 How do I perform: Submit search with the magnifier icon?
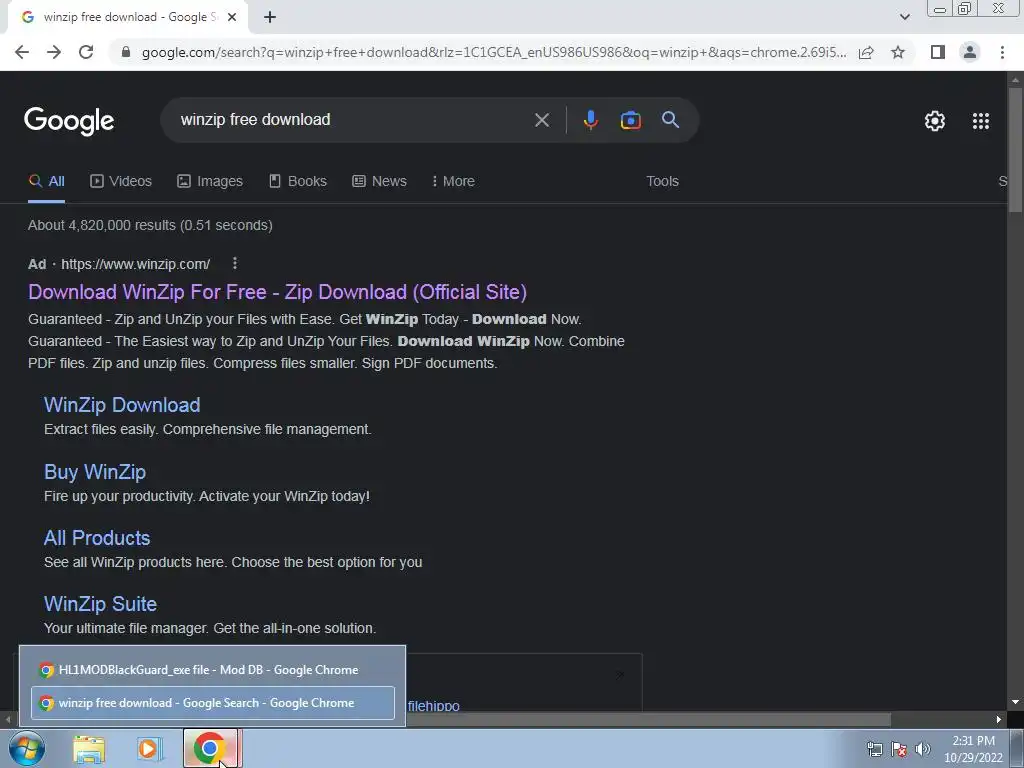(670, 120)
